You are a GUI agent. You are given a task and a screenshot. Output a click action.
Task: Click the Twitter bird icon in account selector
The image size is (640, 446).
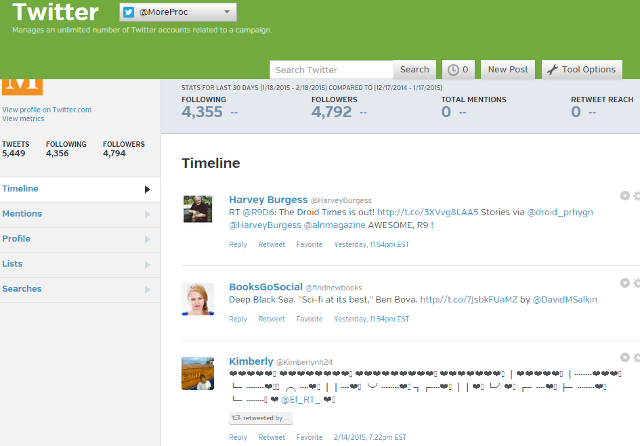pos(129,12)
